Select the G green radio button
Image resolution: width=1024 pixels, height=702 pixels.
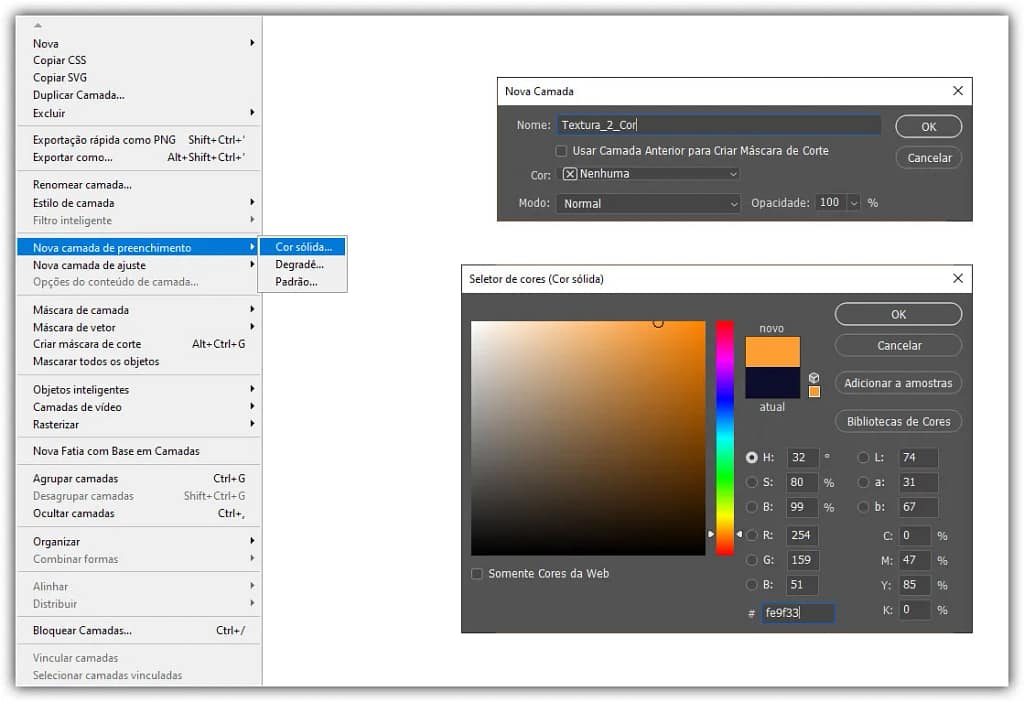click(x=752, y=560)
